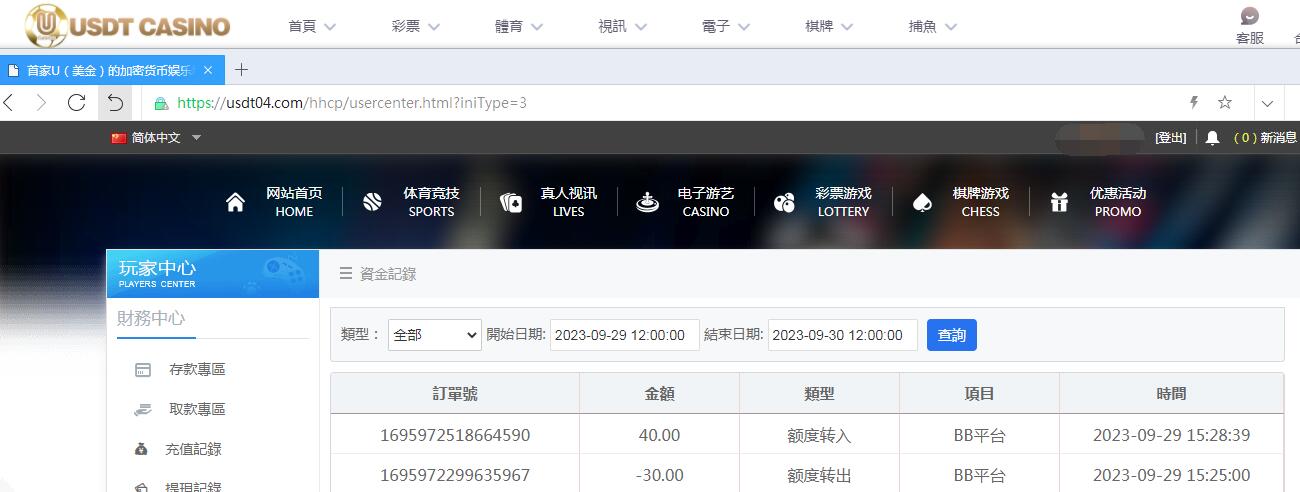Open 真人视讯 LIVES section

[x=568, y=202]
